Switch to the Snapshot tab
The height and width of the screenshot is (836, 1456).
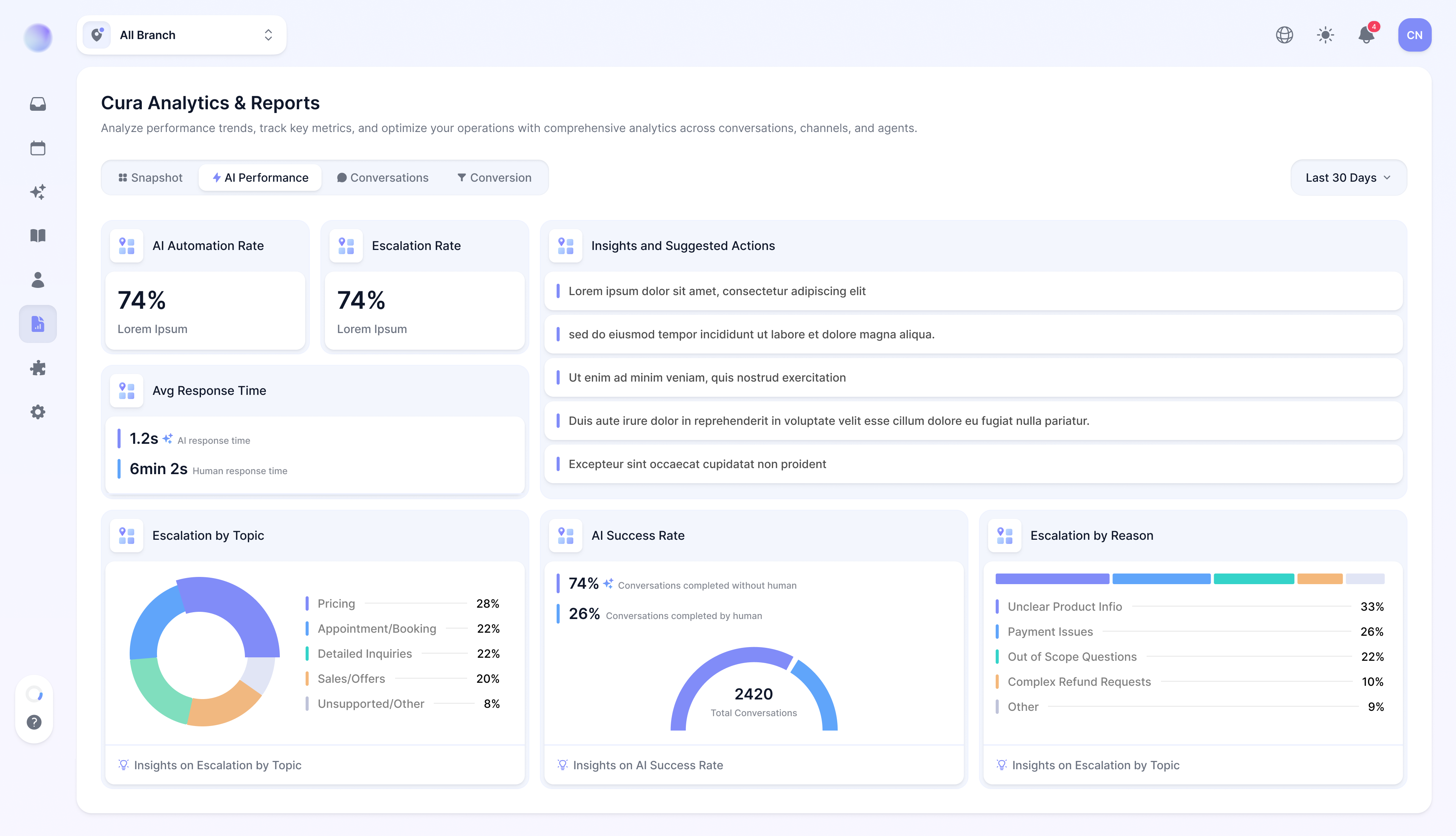click(151, 178)
